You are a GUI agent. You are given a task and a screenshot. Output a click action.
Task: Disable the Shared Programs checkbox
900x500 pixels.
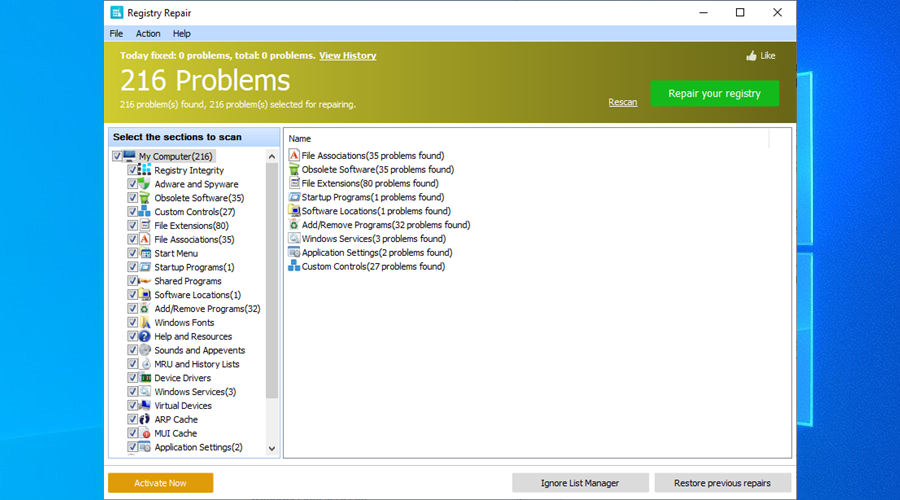pyautogui.click(x=133, y=282)
